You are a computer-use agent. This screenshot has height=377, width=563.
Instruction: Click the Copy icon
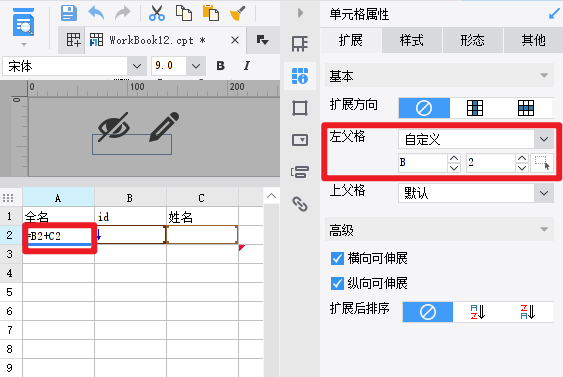pyautogui.click(x=184, y=13)
